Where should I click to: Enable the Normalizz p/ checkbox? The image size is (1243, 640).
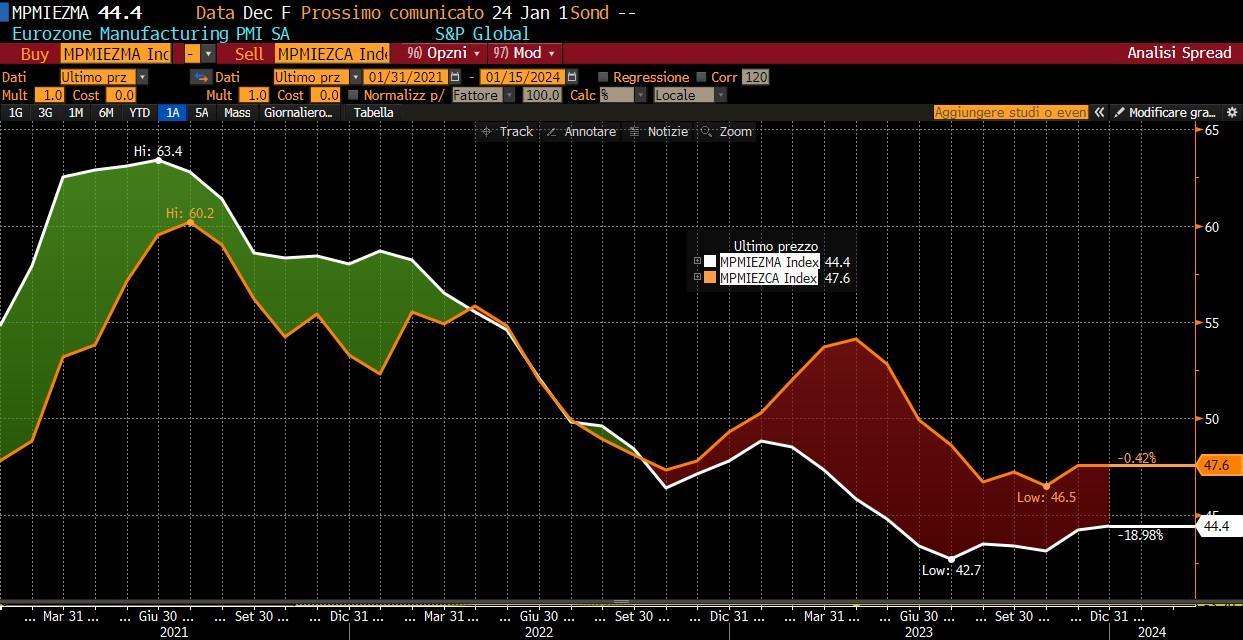point(353,95)
